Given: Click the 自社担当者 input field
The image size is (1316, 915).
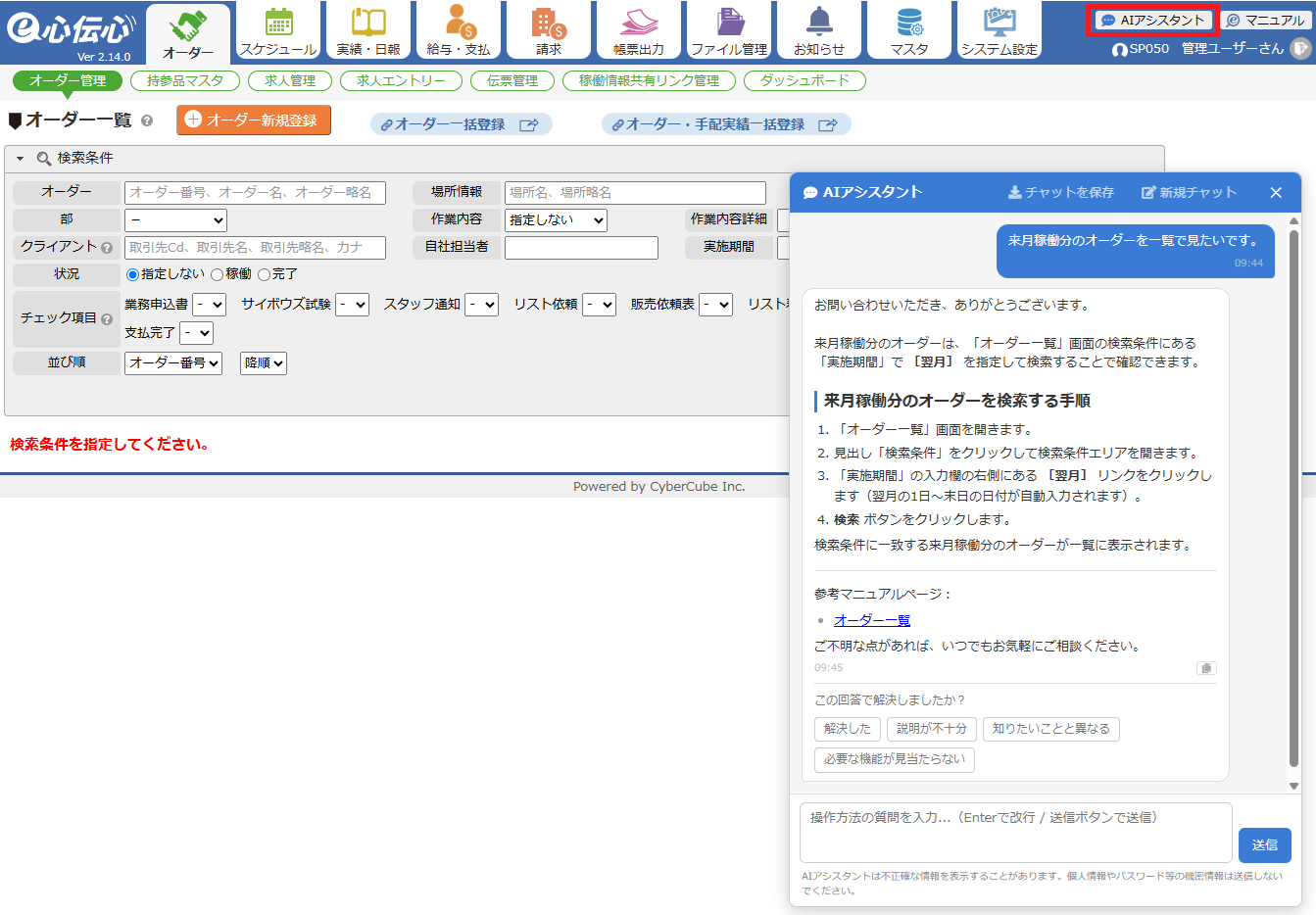Looking at the screenshot, I should click(x=581, y=248).
